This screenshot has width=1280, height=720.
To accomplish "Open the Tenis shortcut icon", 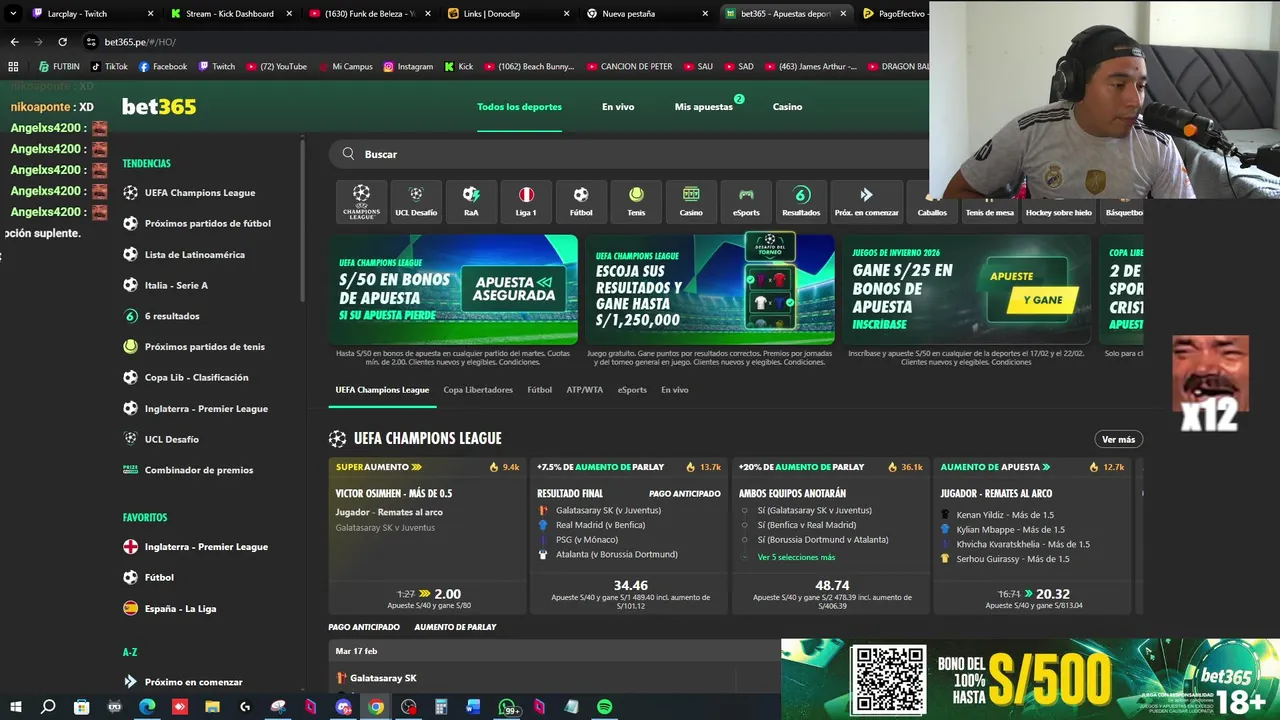I will pos(636,201).
